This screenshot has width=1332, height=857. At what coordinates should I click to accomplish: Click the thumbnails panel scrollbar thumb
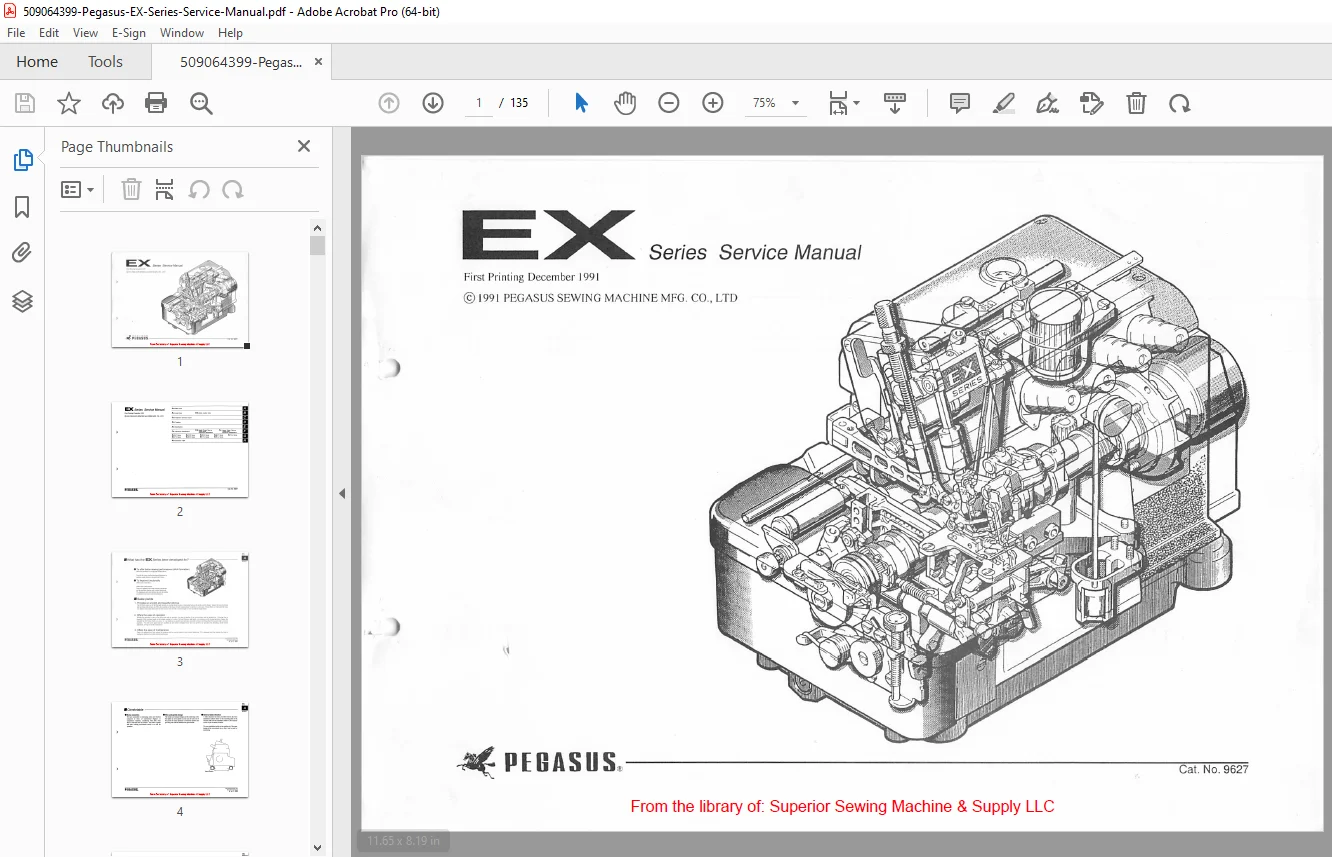pos(317,246)
